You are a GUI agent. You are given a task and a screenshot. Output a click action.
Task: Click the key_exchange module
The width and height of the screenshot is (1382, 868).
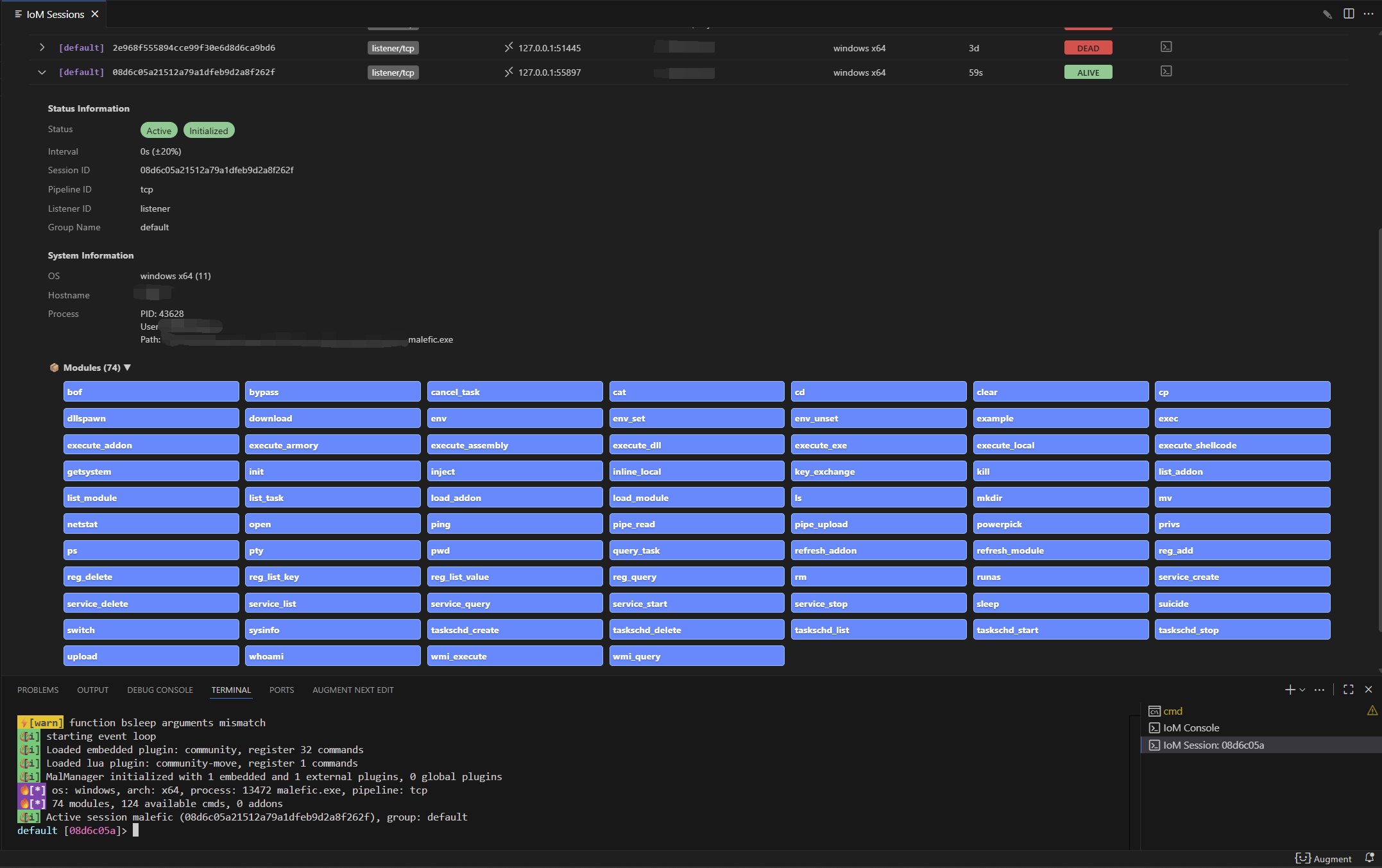click(878, 471)
